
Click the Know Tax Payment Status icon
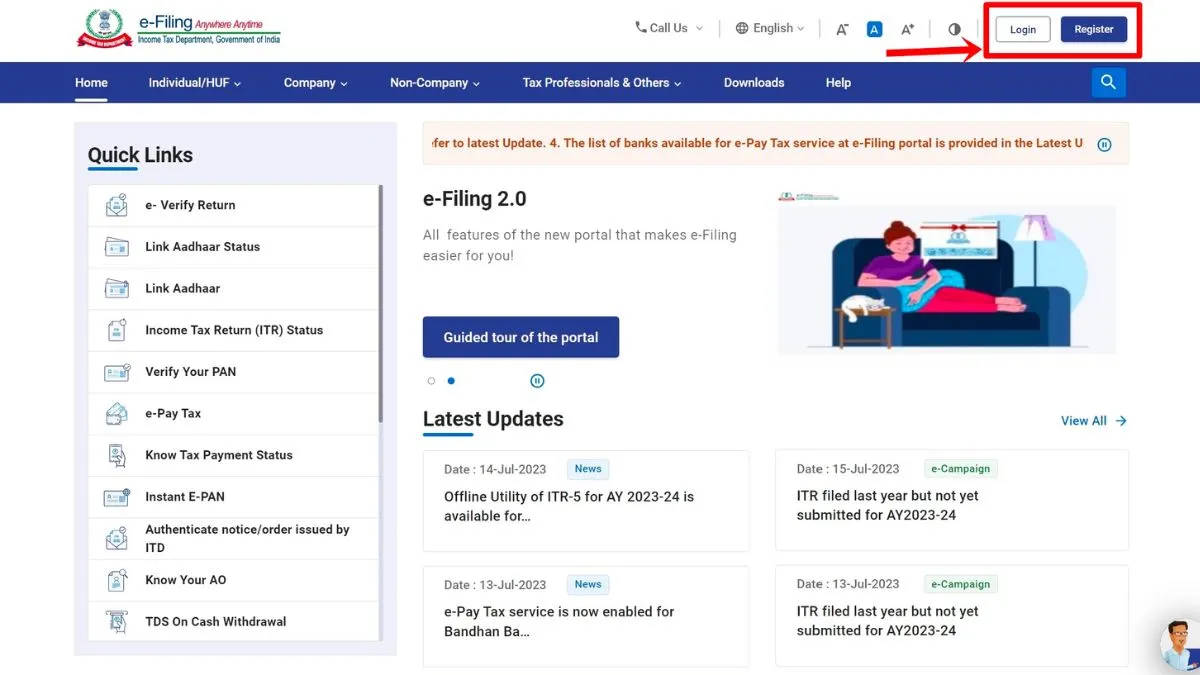[x=117, y=455]
